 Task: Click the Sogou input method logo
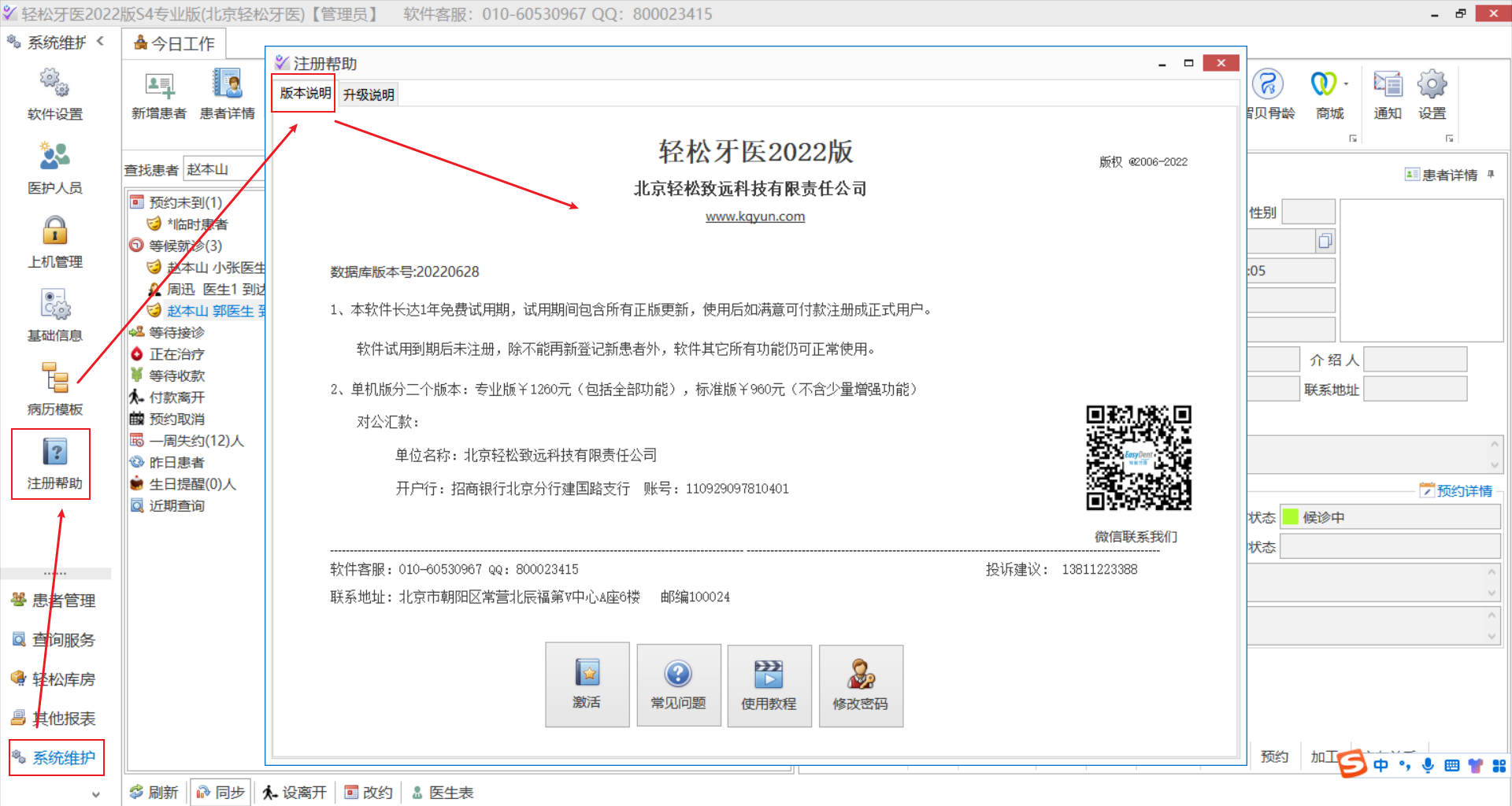tap(1352, 764)
